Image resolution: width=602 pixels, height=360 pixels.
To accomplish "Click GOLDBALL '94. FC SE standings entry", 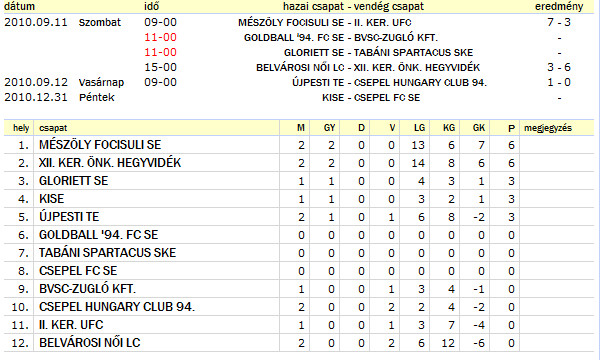I will tap(98, 235).
